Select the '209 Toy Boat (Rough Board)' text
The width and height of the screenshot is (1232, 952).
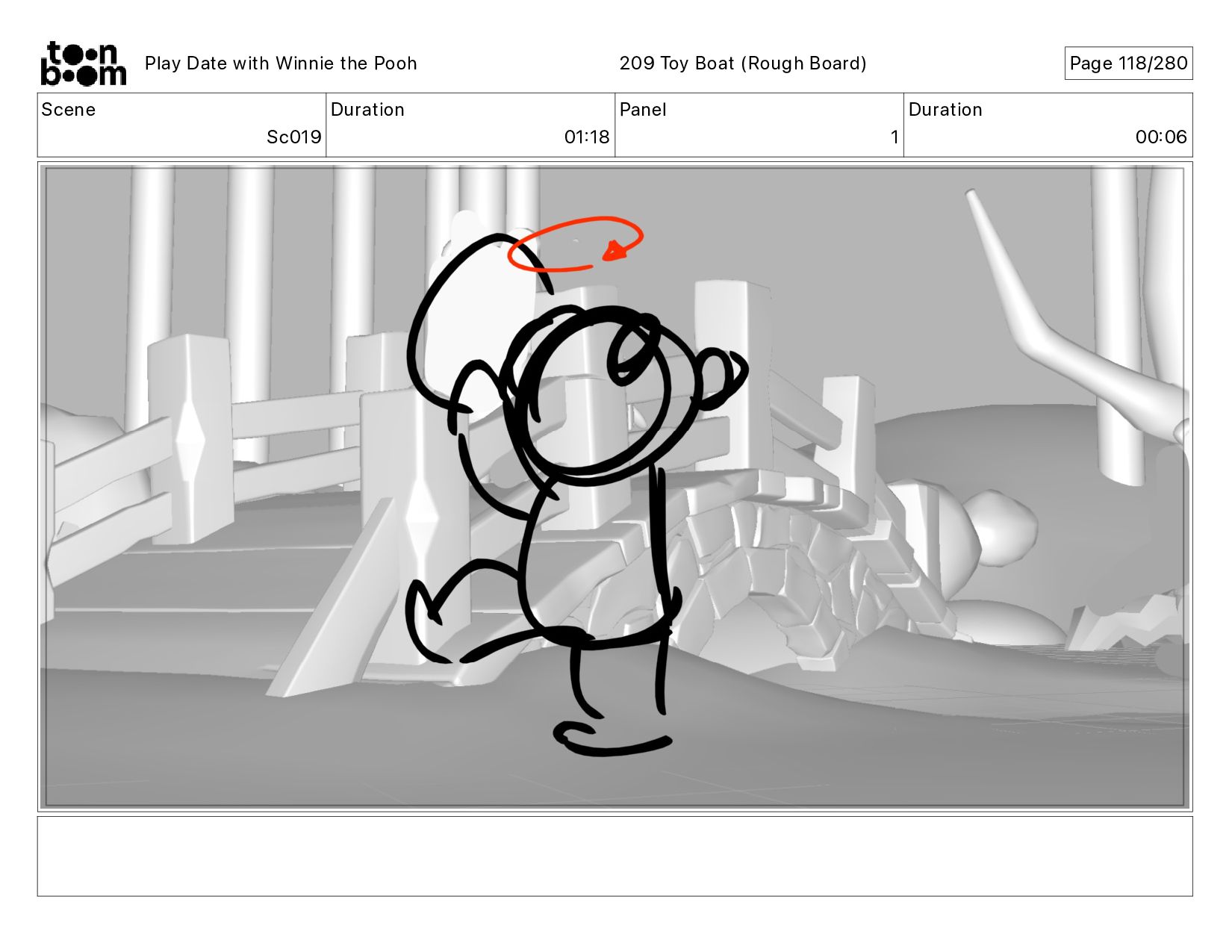point(743,63)
